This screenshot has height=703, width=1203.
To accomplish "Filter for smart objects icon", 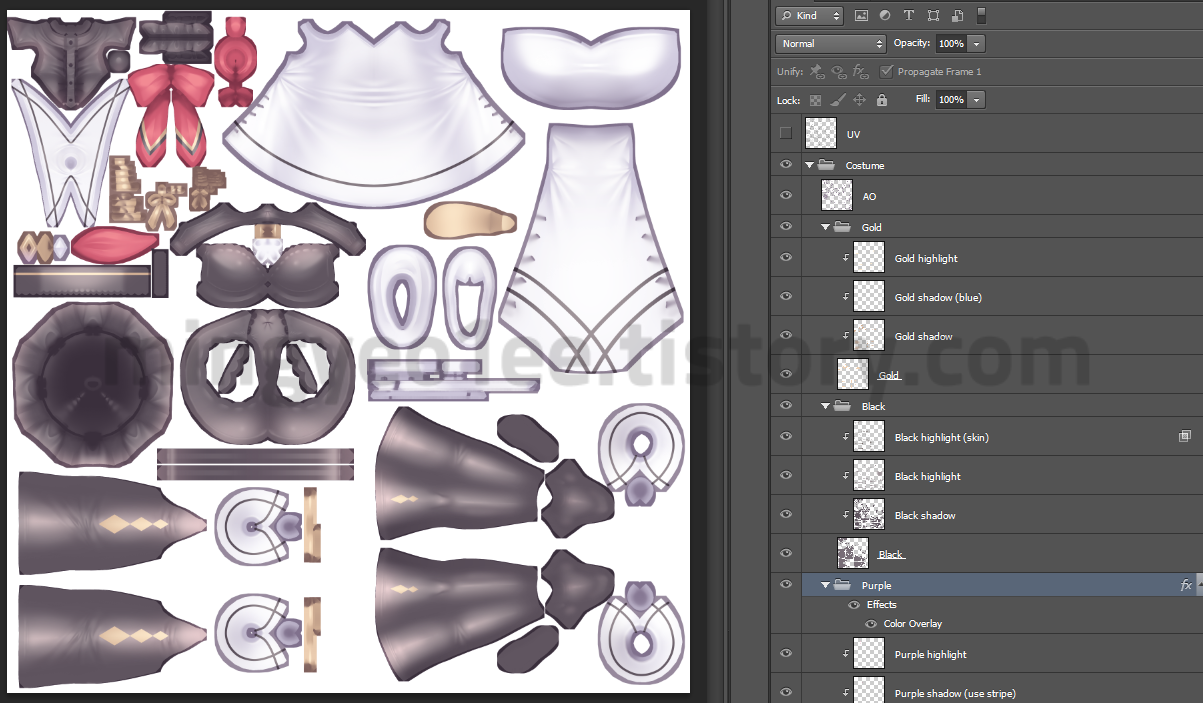I will point(957,15).
